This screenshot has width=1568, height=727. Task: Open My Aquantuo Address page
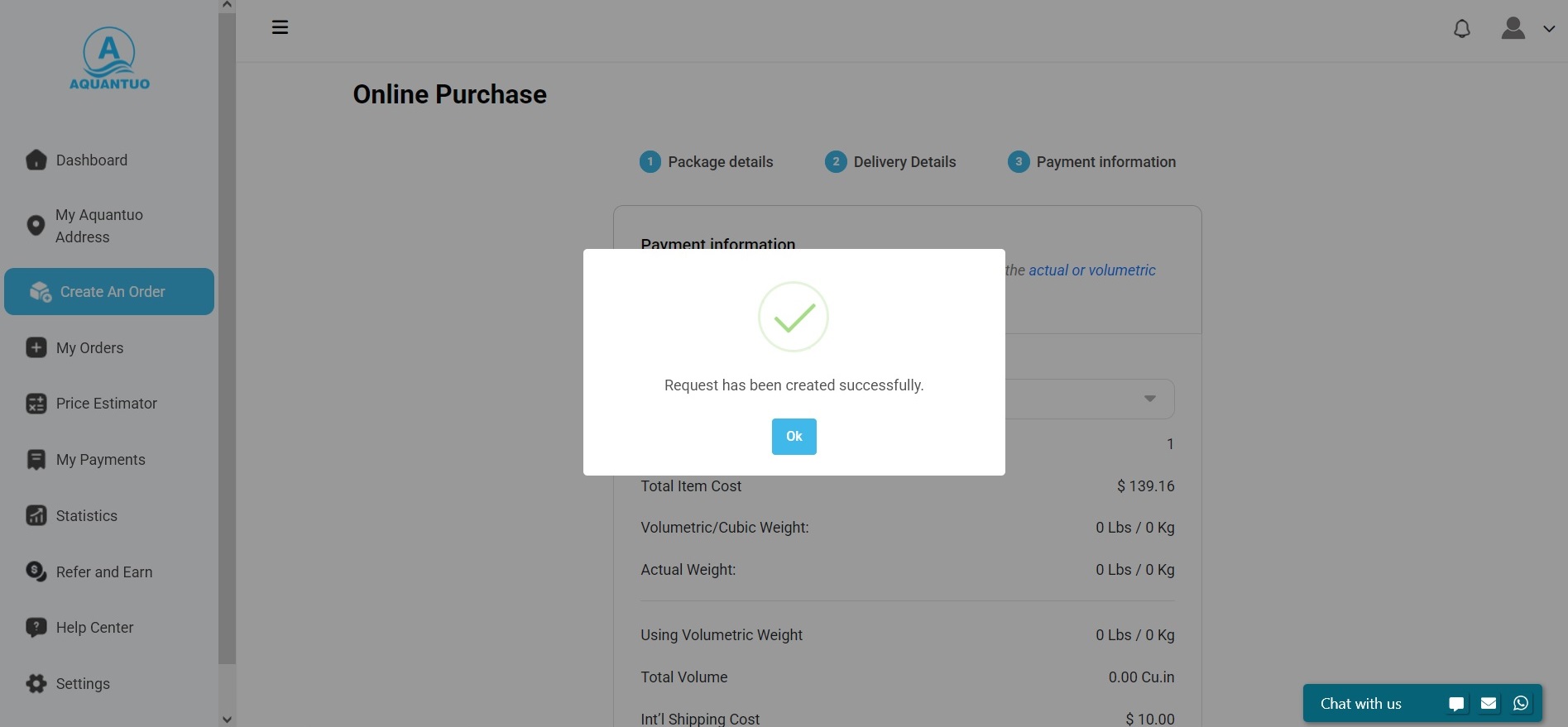click(99, 226)
